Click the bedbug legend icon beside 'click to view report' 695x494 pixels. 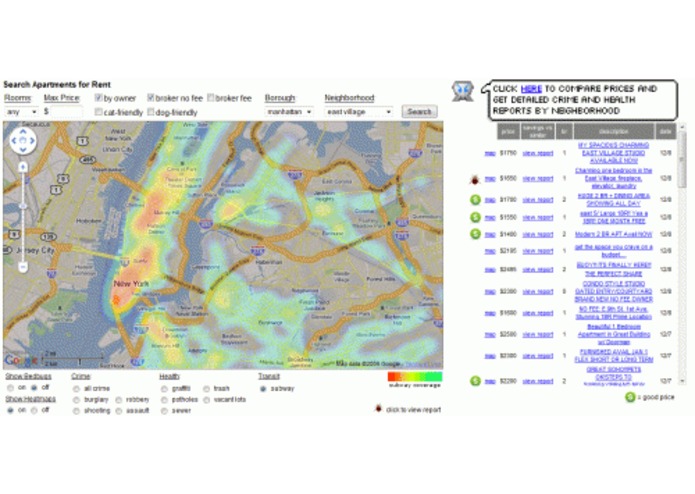tap(378, 408)
